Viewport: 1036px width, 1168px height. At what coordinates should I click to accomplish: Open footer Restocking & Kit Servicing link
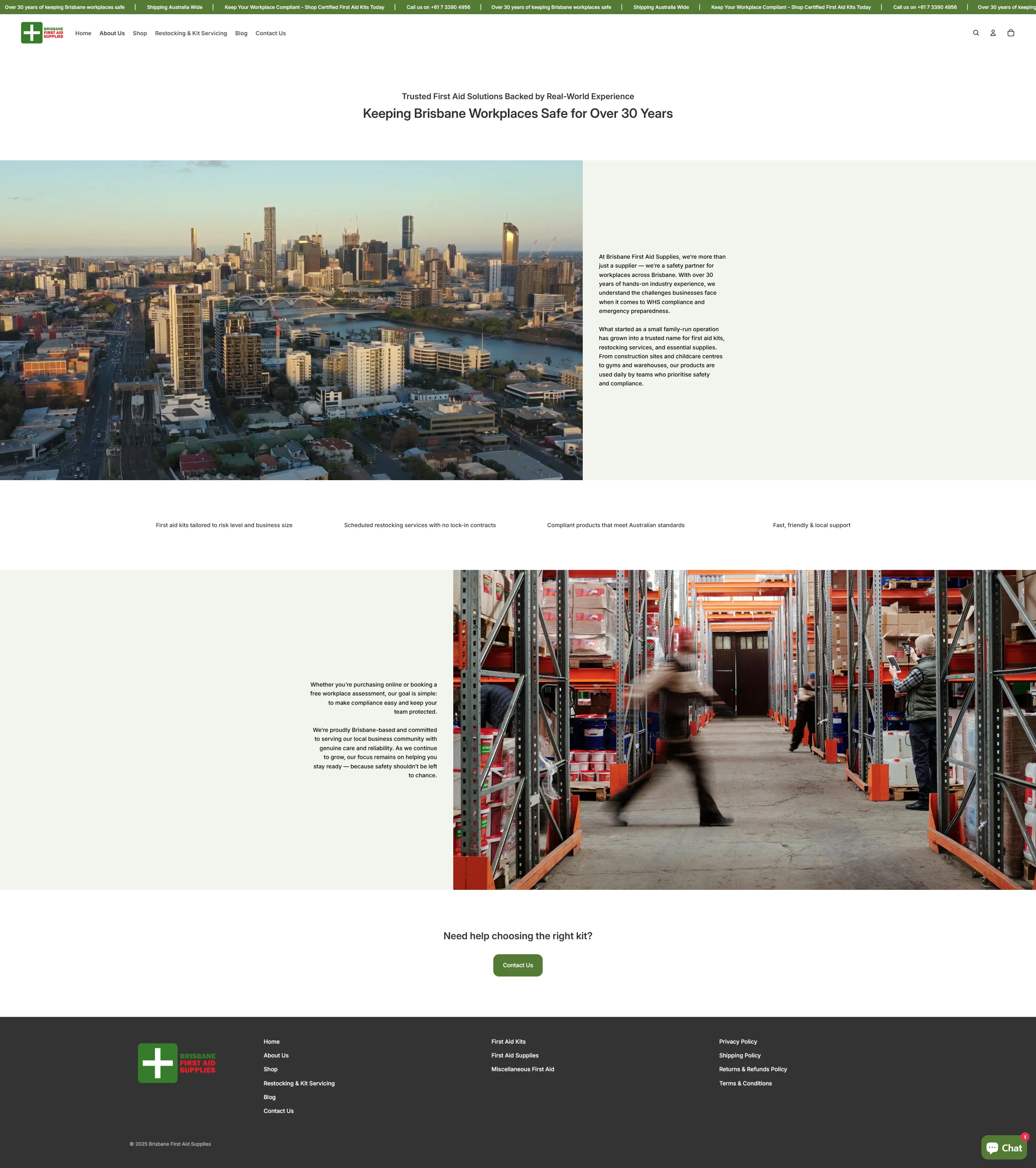click(299, 1083)
